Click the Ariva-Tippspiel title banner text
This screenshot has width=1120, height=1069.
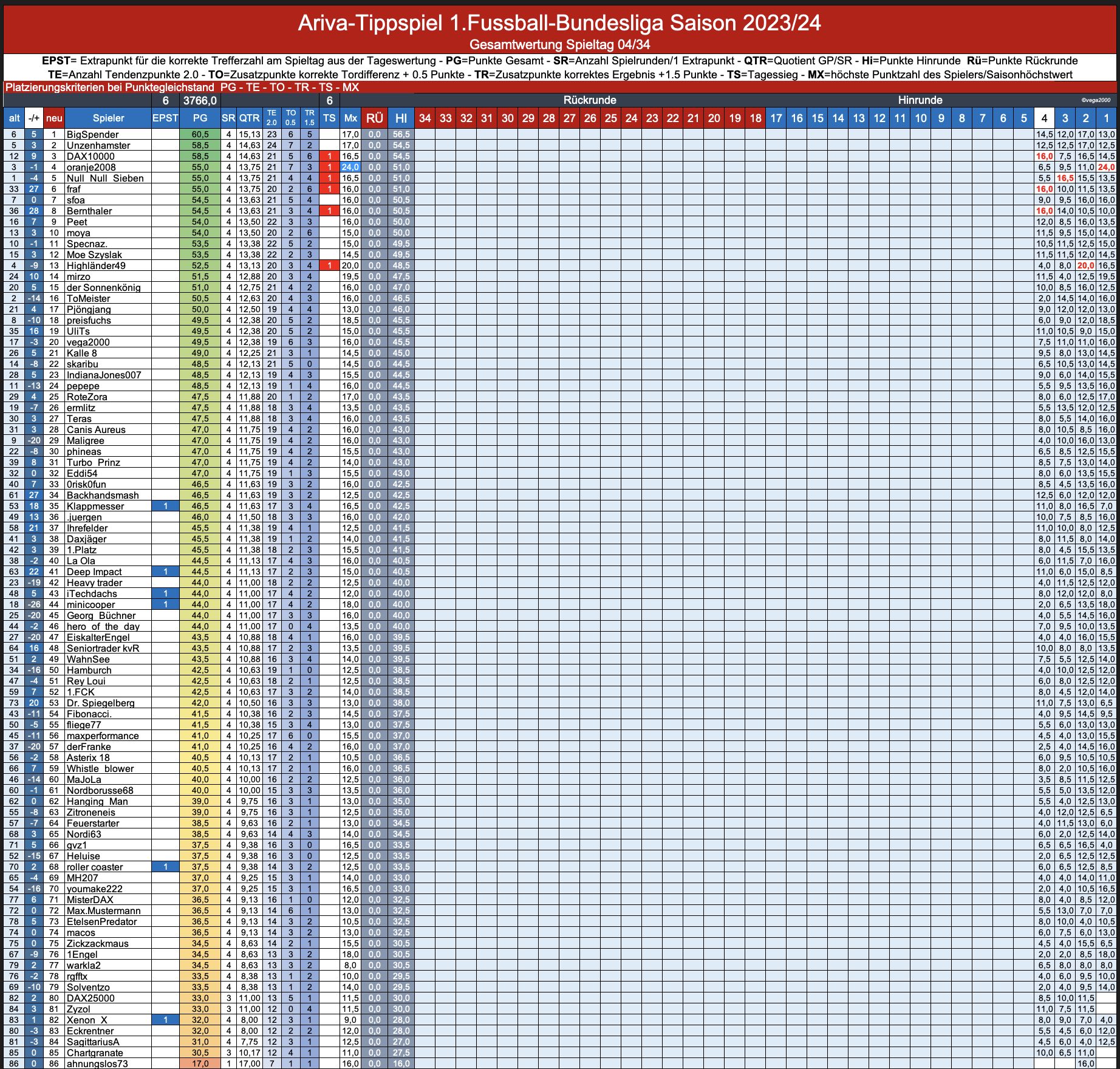559,23
